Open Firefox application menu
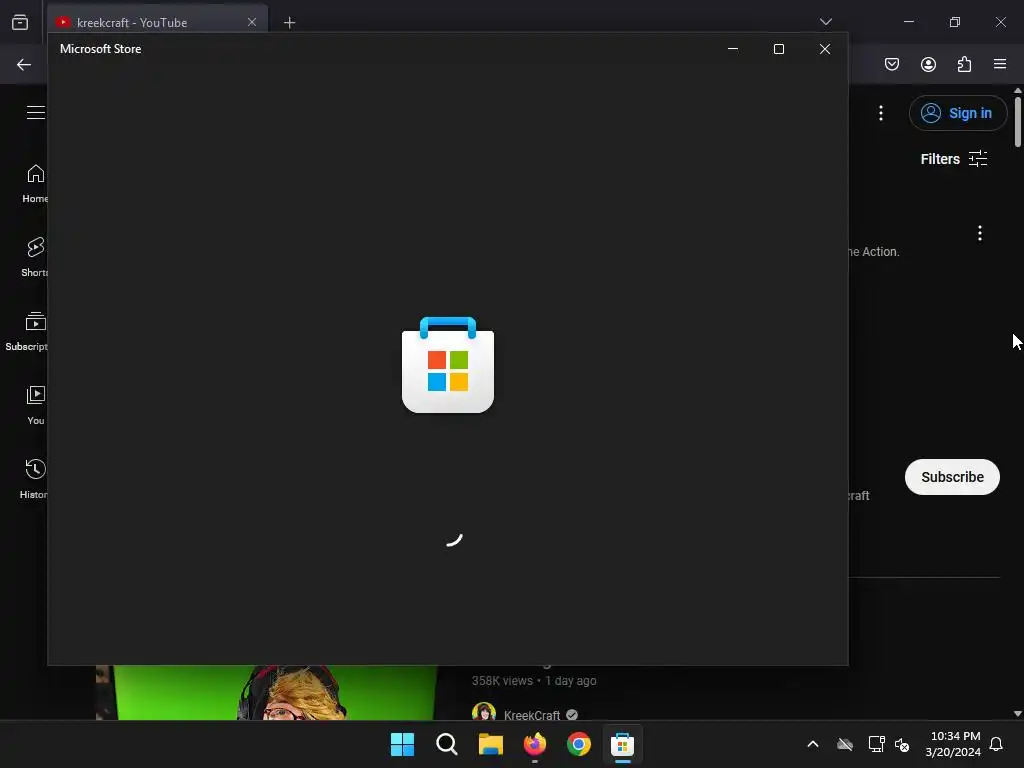1024x768 pixels. [1000, 64]
